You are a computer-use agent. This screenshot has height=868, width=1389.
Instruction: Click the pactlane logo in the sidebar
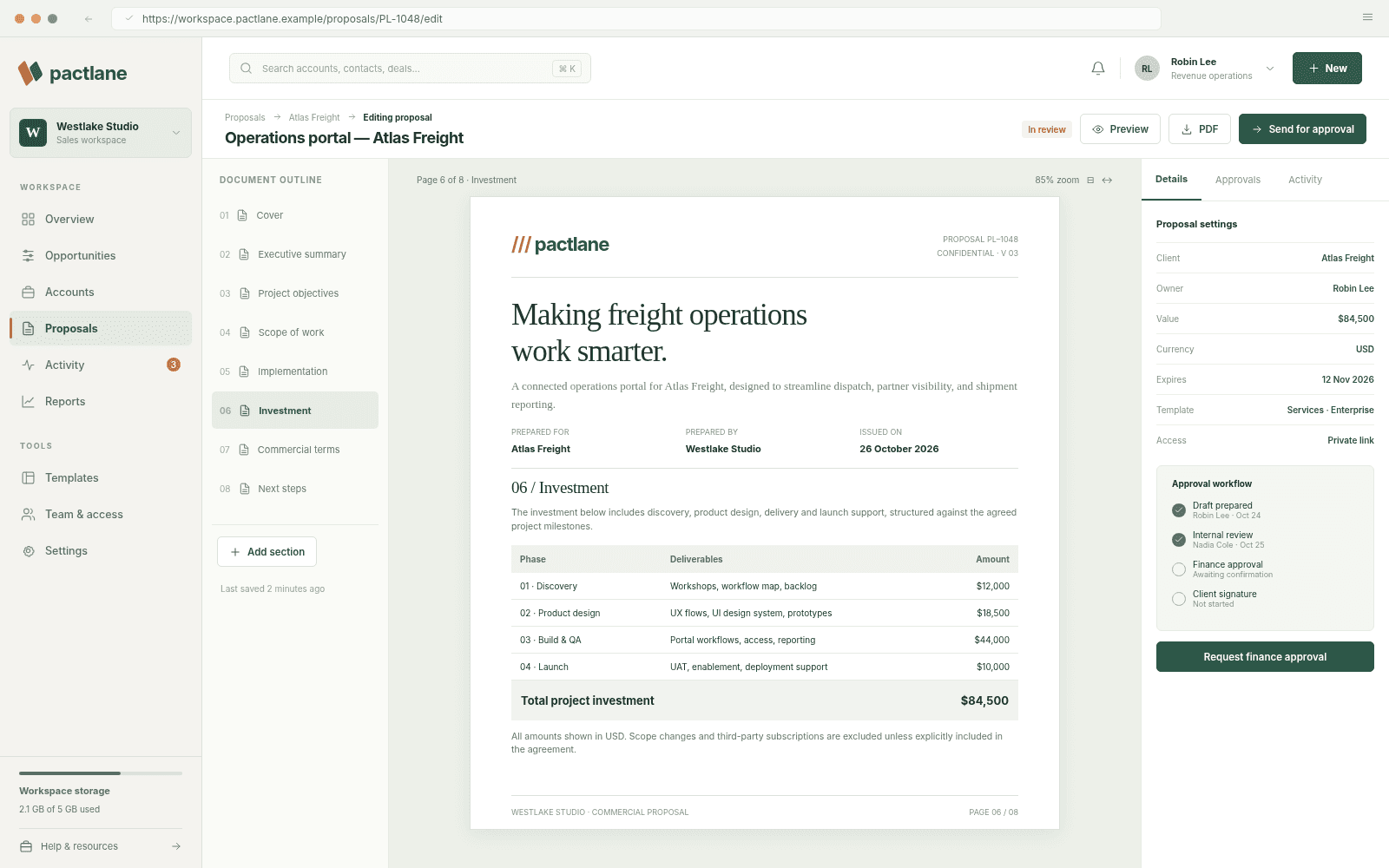pos(73,73)
